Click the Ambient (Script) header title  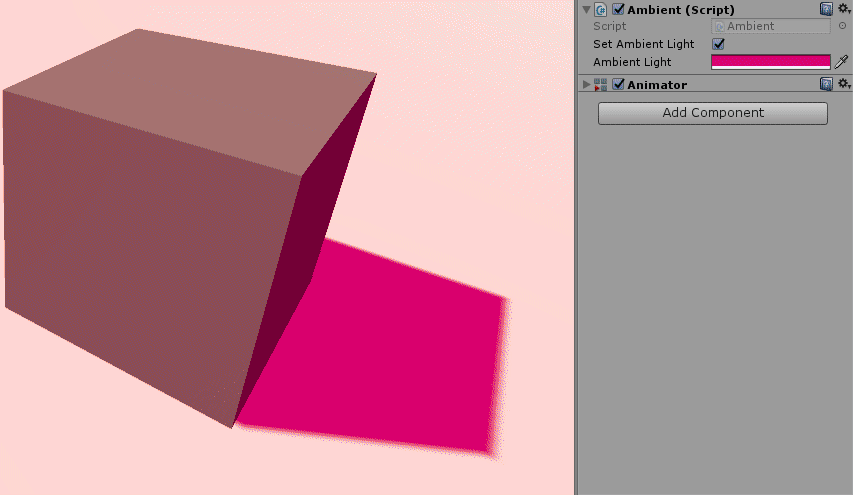click(x=680, y=9)
